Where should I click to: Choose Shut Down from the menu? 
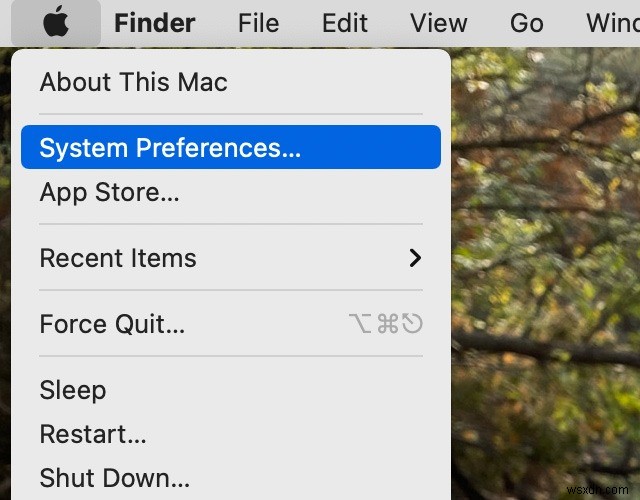pyautogui.click(x=114, y=478)
